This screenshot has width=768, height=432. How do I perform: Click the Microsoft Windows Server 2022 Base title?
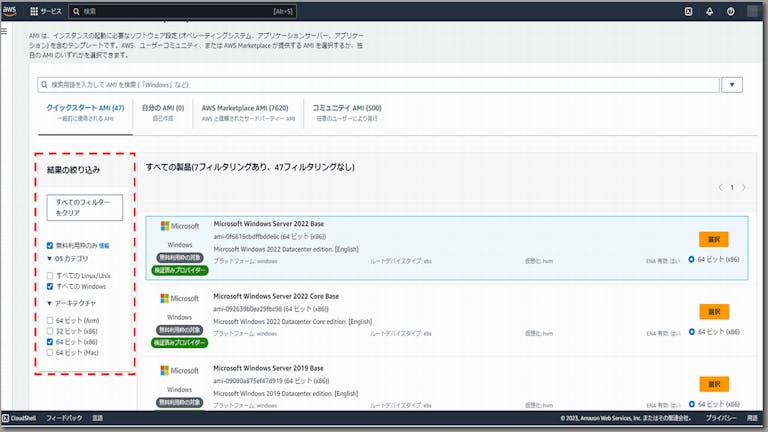click(x=268, y=224)
